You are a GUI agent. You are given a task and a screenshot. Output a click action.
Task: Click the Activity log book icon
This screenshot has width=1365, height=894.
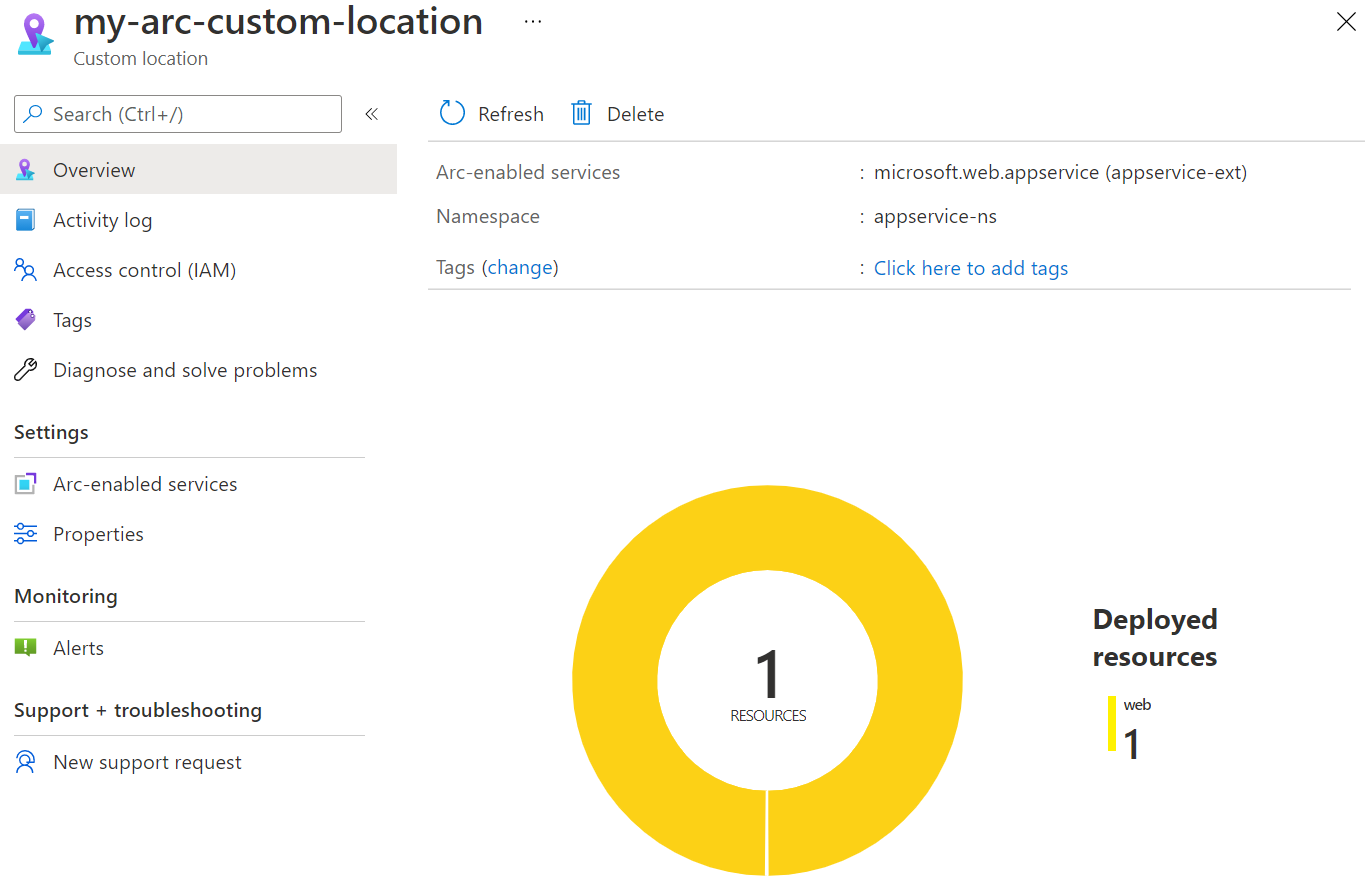coord(26,220)
